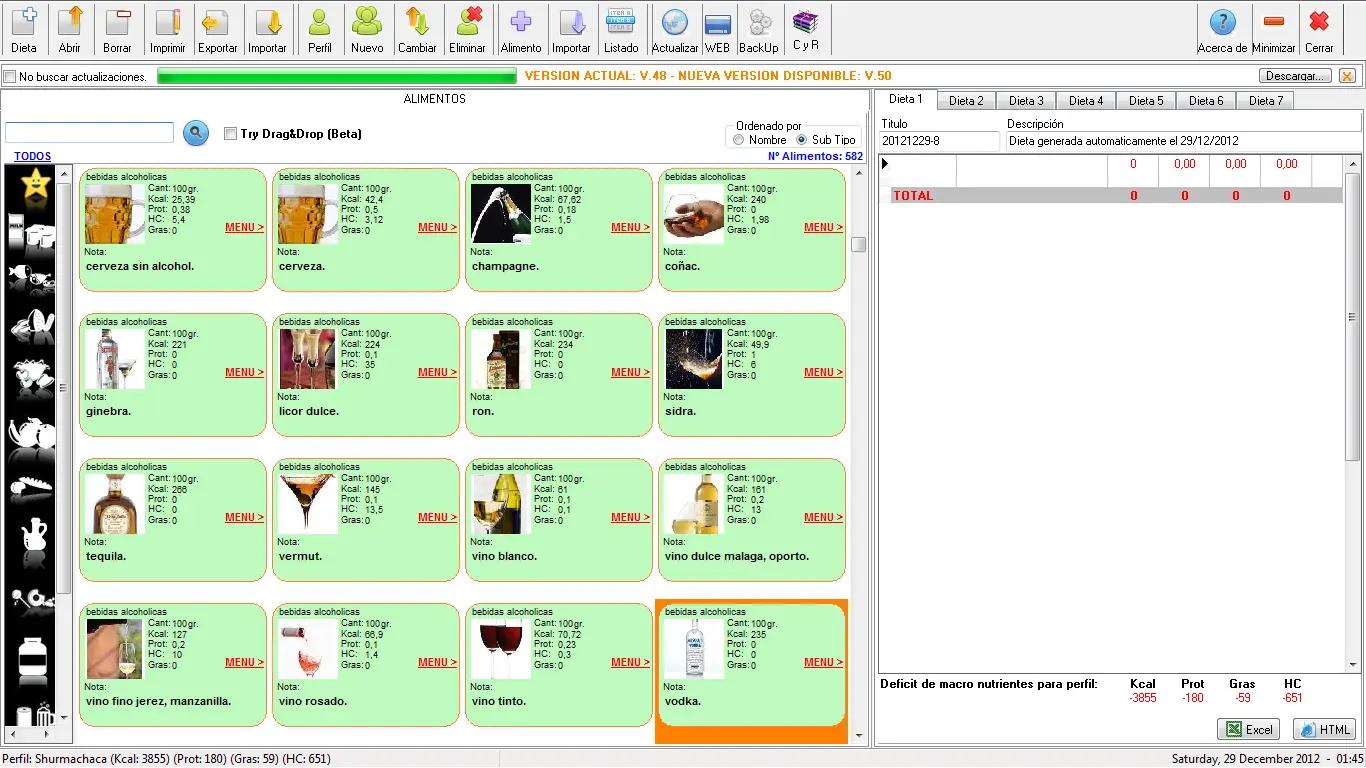Image resolution: width=1366 pixels, height=768 pixels.
Task: Create a new profile with Nuevo
Action: pyautogui.click(x=367, y=30)
